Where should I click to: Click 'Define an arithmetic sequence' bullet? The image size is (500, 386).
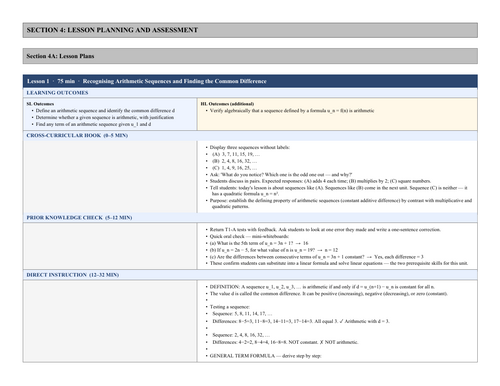[x=105, y=110]
